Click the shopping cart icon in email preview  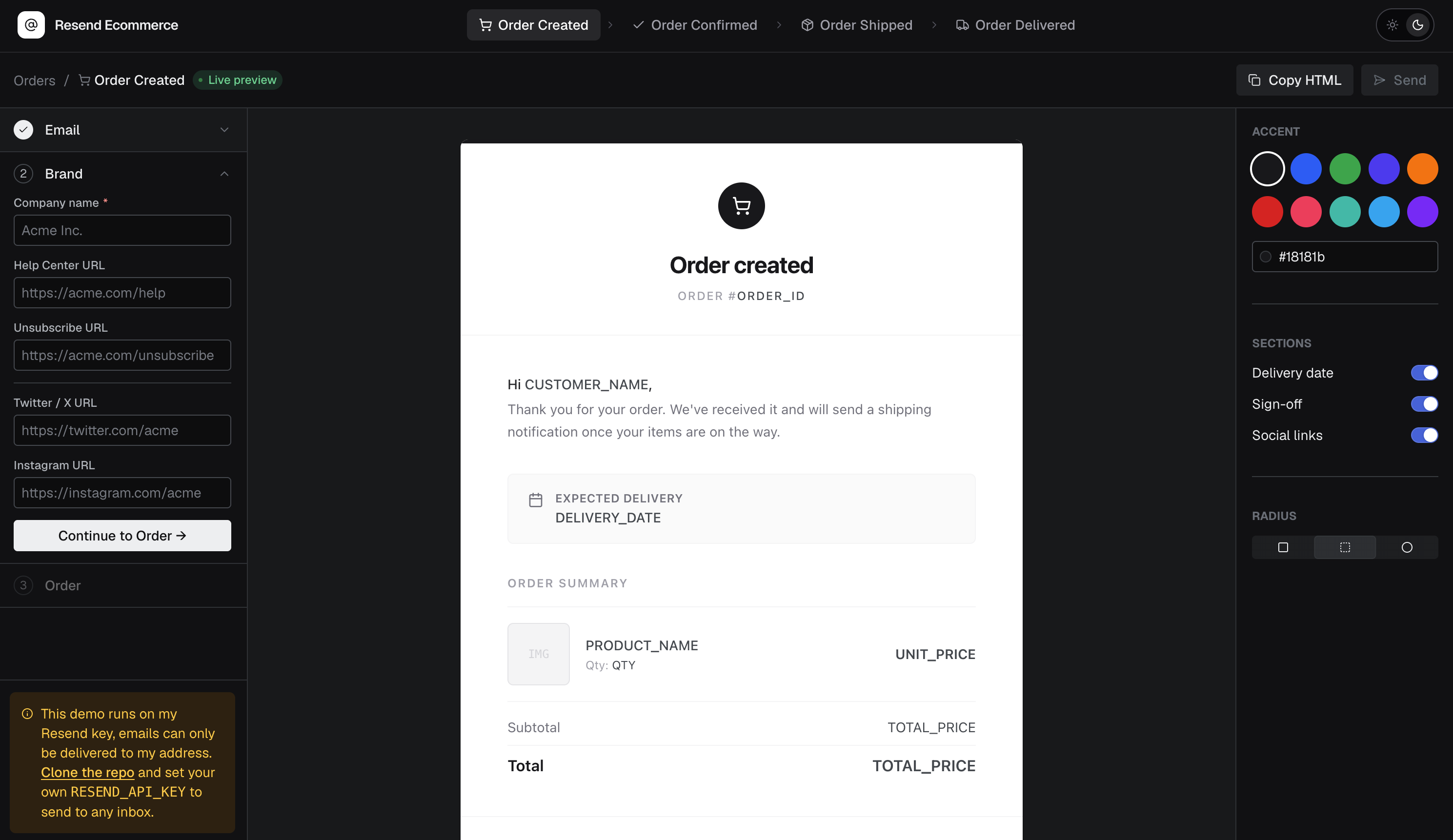[x=741, y=206]
